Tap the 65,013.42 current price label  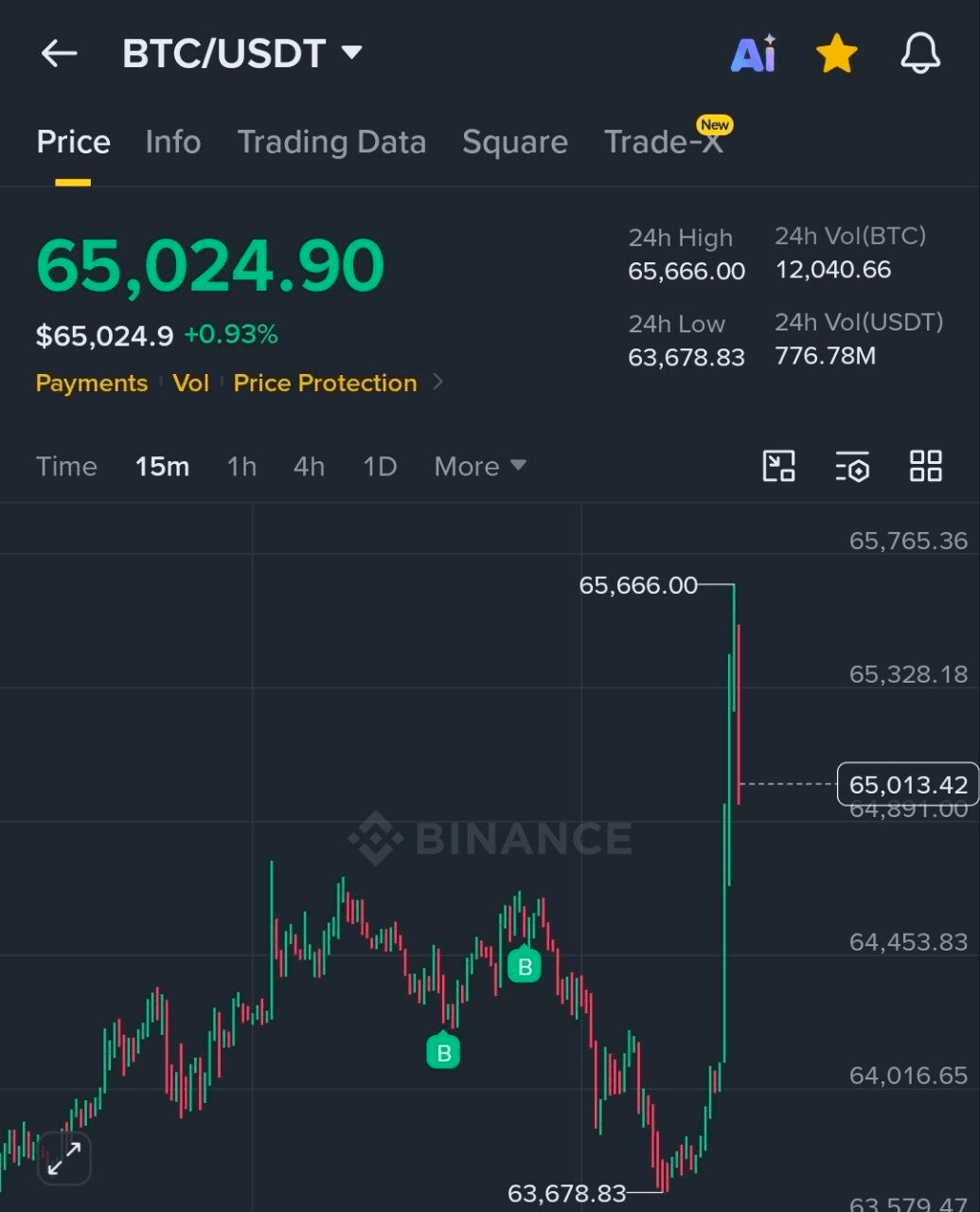coord(907,785)
